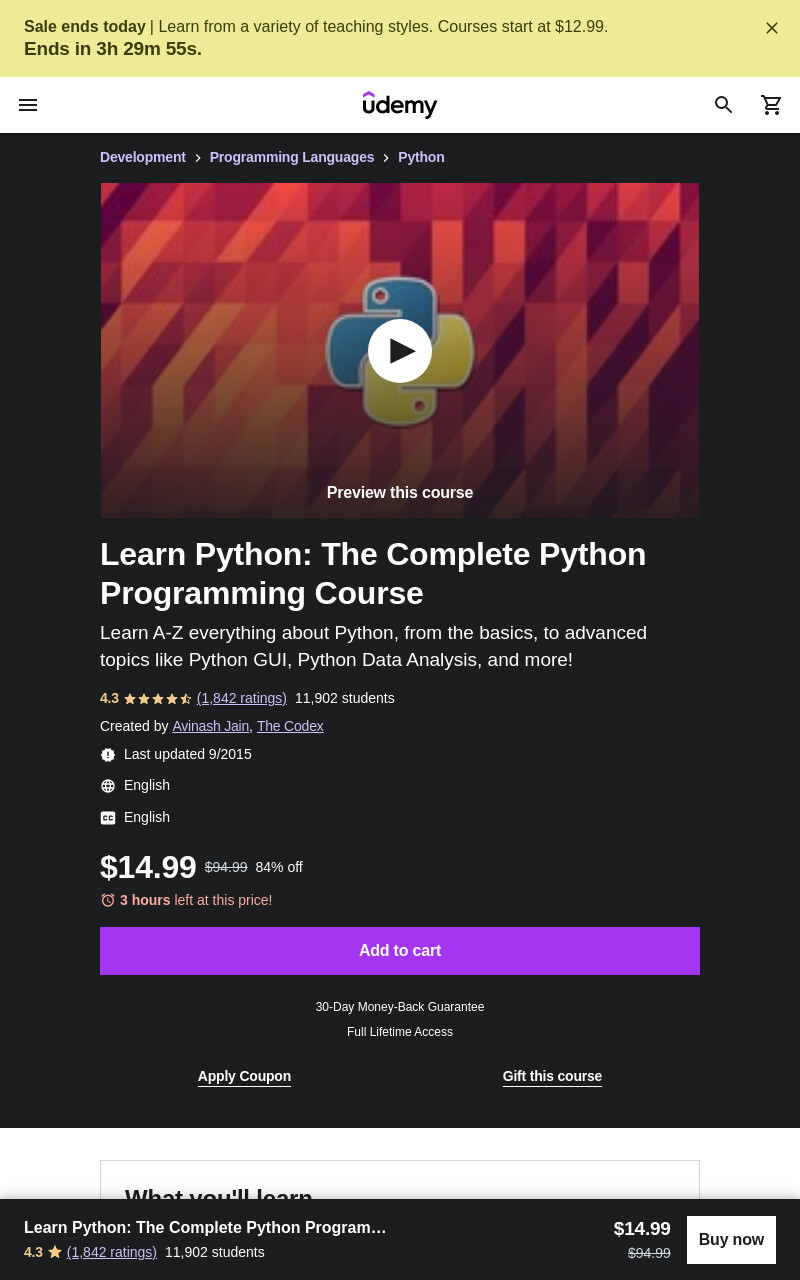Viewport: 800px width, 1280px height.
Task: Open the Development breadcrumb
Action: coord(143,157)
